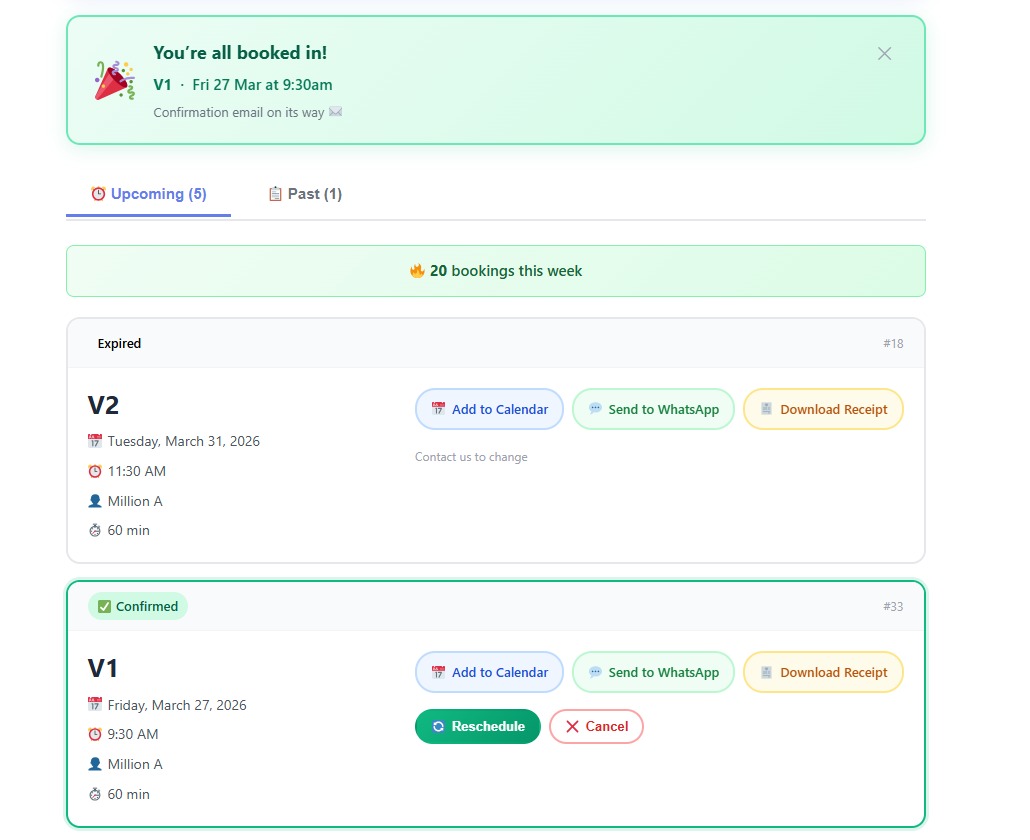
Task: Cancel the V1 booking
Action: [596, 727]
